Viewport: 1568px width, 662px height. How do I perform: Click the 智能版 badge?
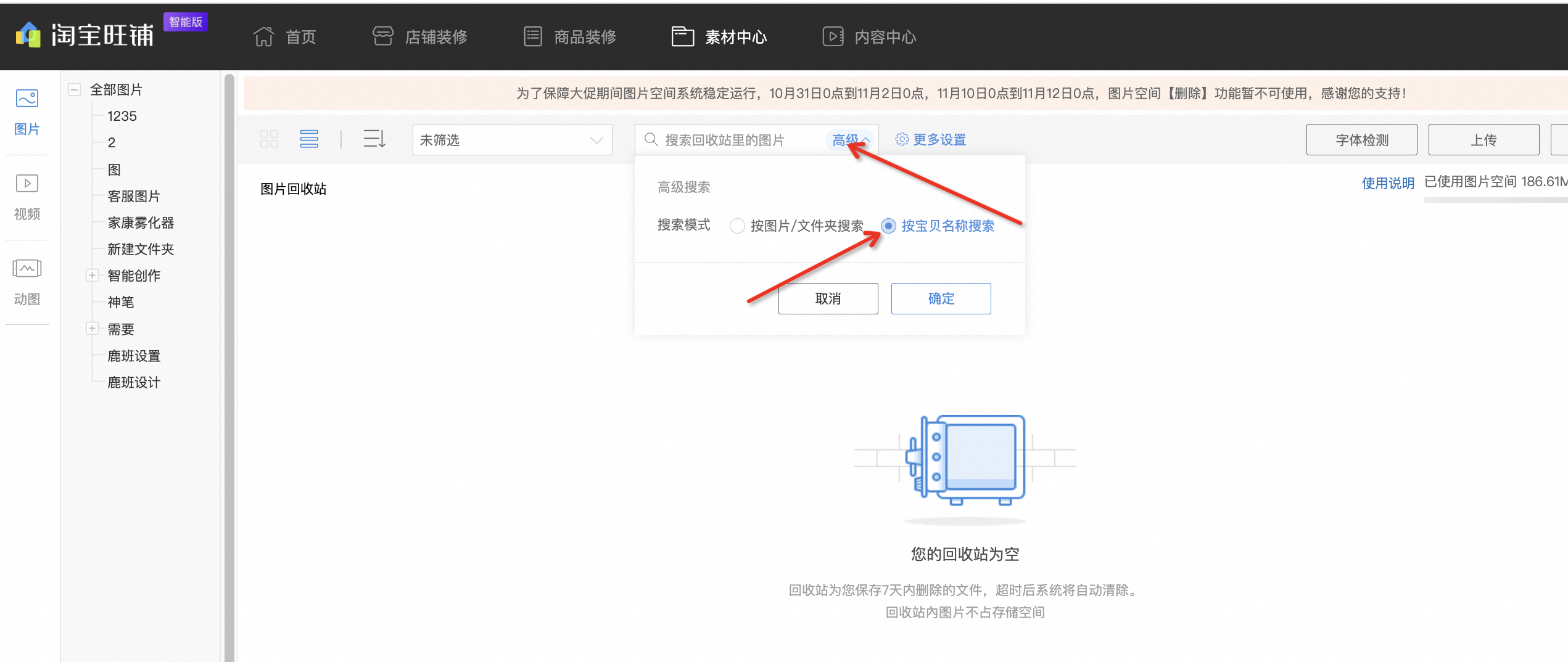186,22
